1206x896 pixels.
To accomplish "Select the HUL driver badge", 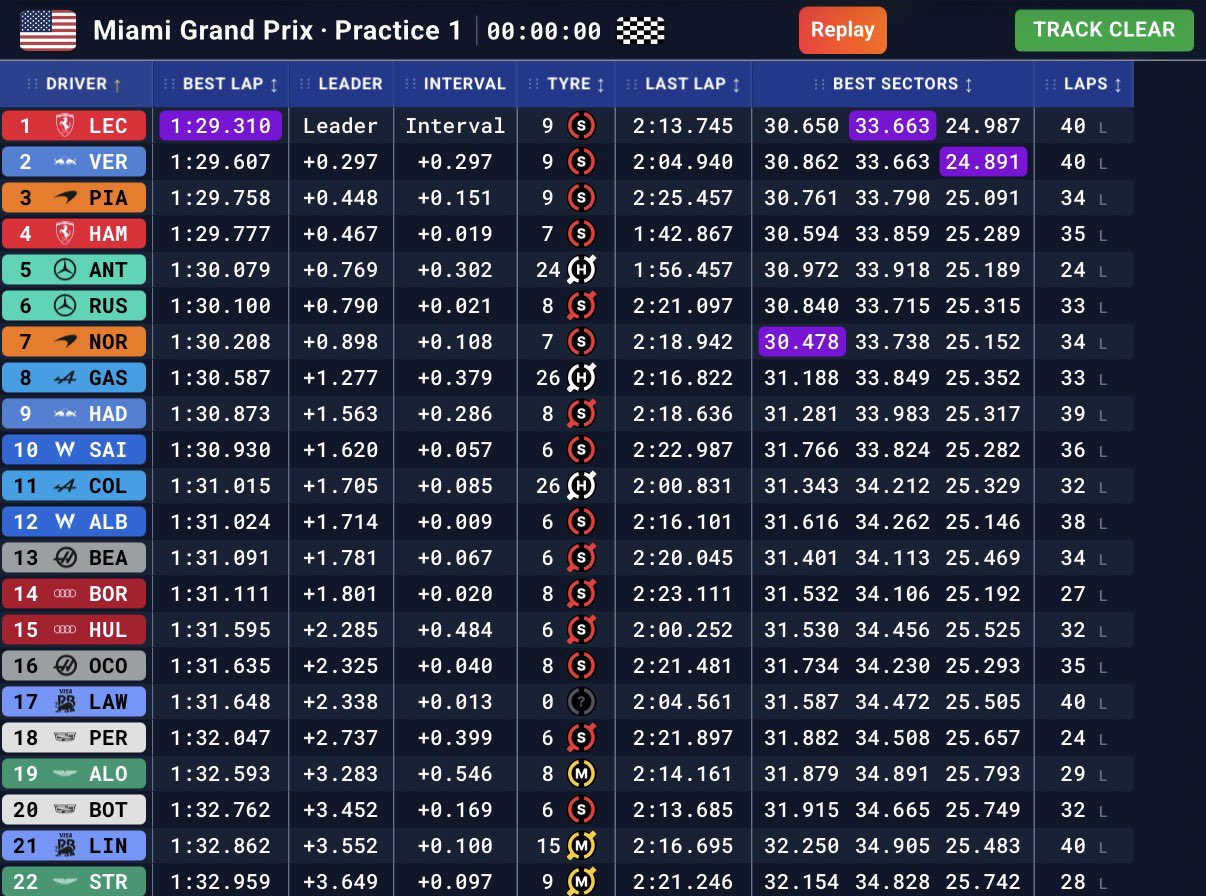I will [74, 630].
